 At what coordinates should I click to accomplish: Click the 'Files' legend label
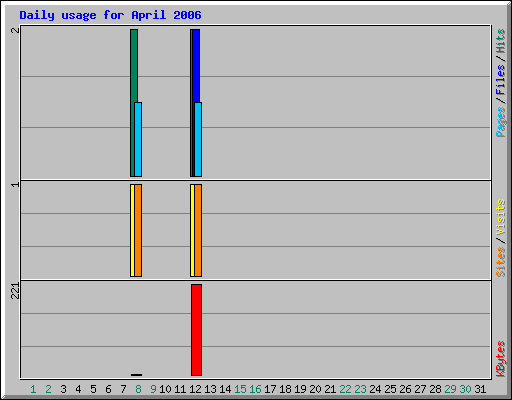[500, 80]
